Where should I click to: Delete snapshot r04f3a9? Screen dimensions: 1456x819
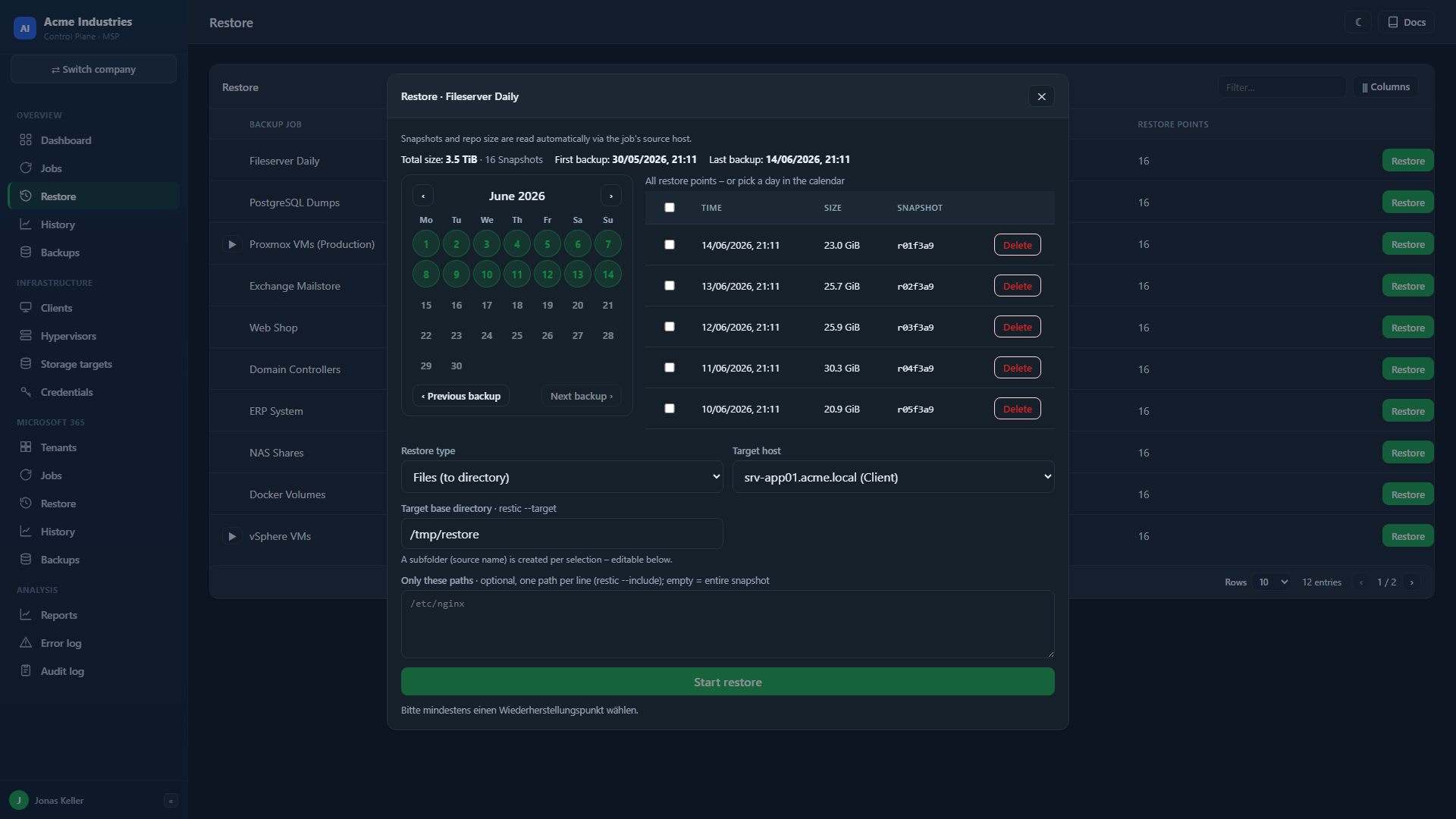click(x=1017, y=368)
